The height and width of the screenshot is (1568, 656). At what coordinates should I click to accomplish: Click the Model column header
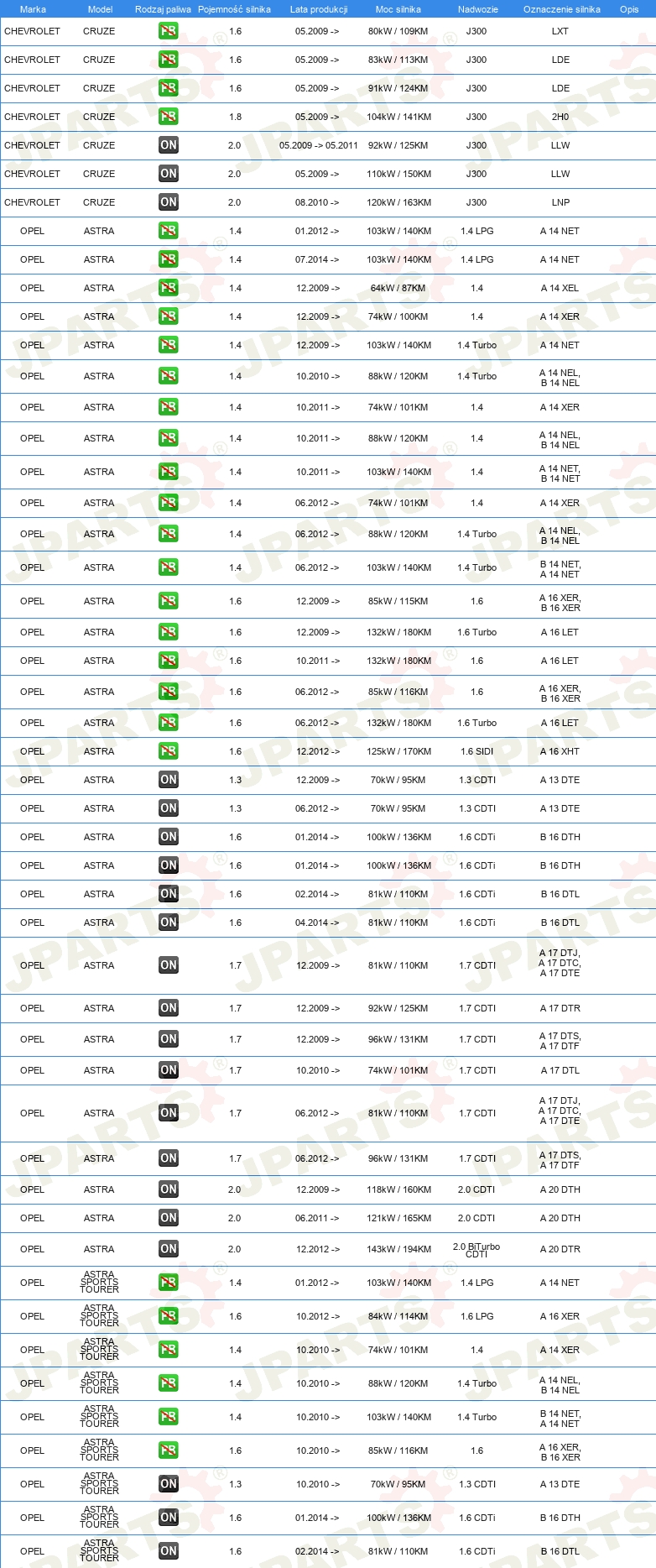coord(101,9)
